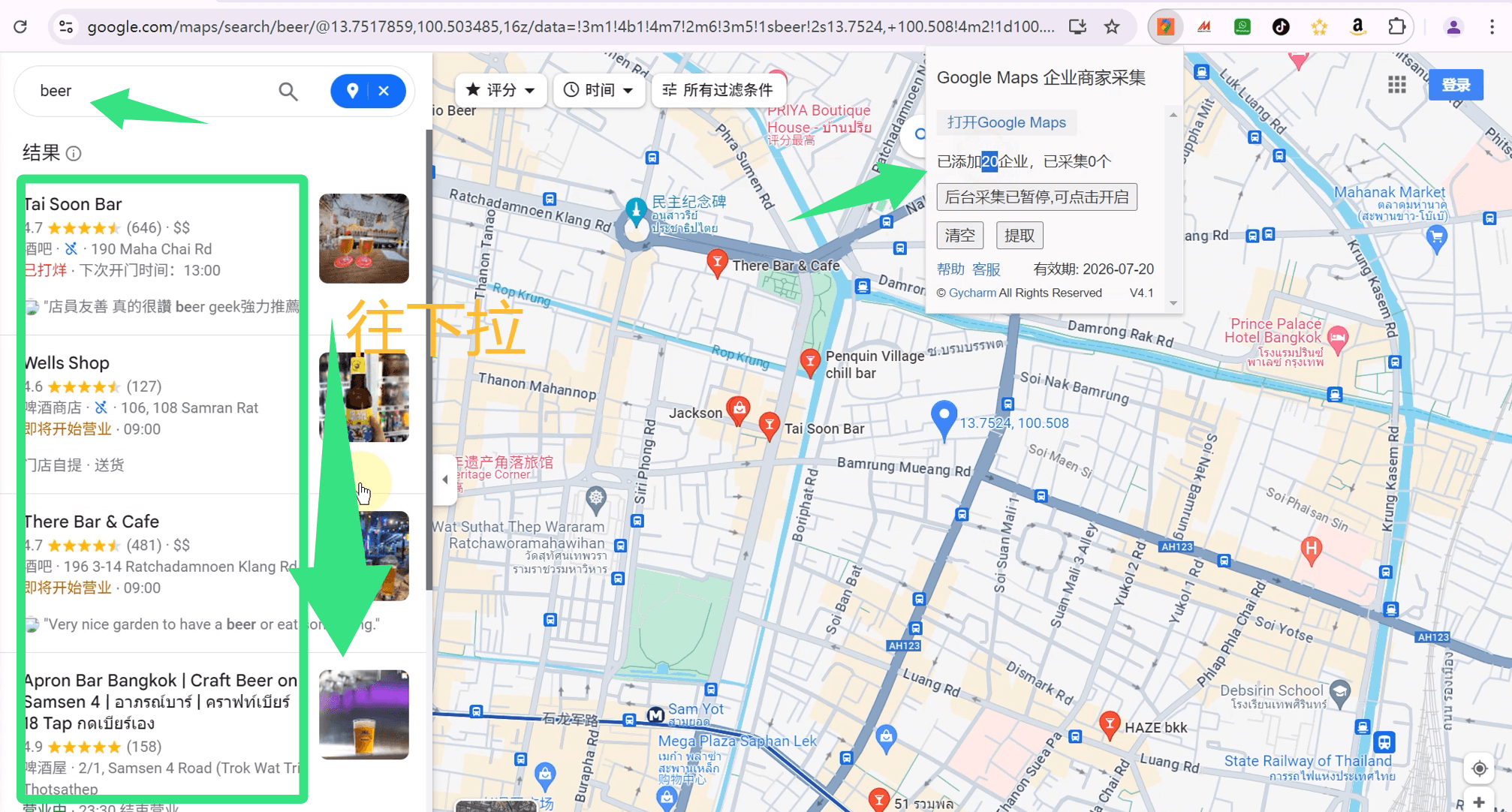
Task: Click the 提取 extract button
Action: [x=1020, y=236]
